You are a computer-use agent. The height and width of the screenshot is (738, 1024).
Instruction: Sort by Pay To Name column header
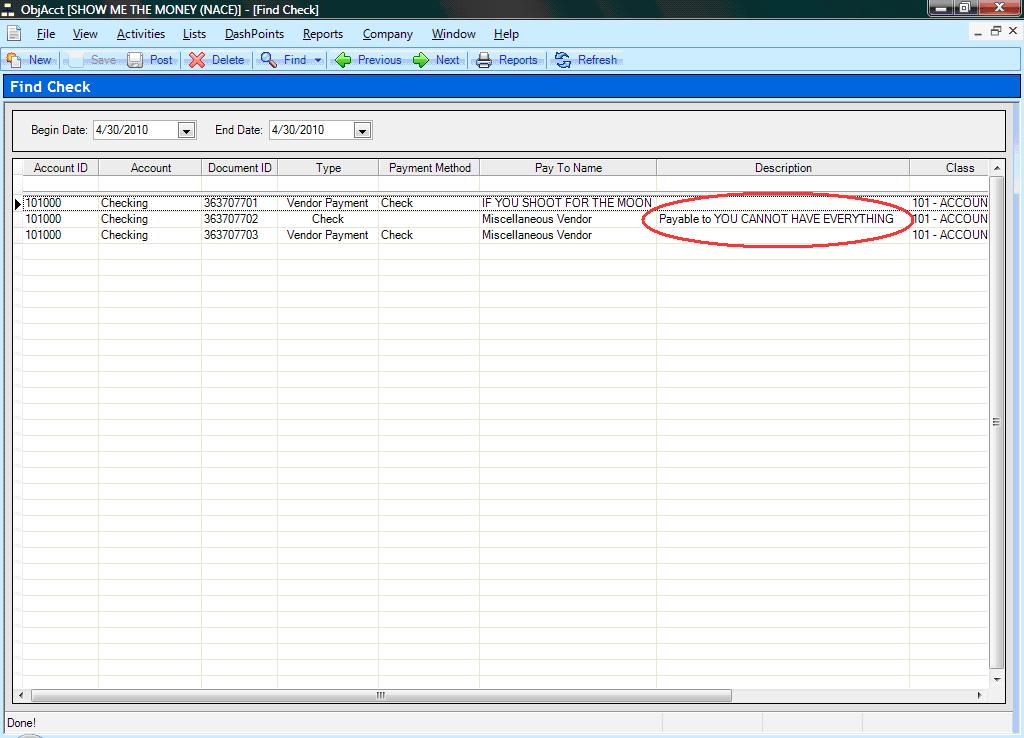coord(568,168)
